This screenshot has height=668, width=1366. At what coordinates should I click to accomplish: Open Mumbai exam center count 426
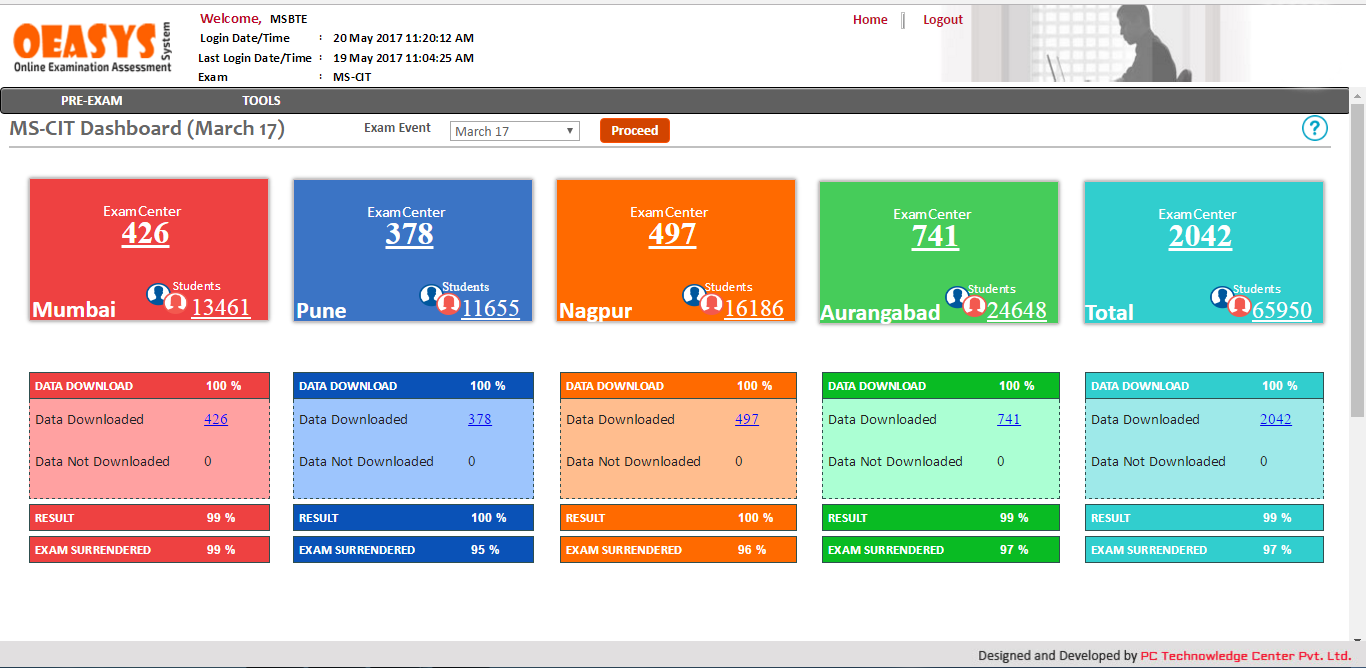tap(146, 234)
